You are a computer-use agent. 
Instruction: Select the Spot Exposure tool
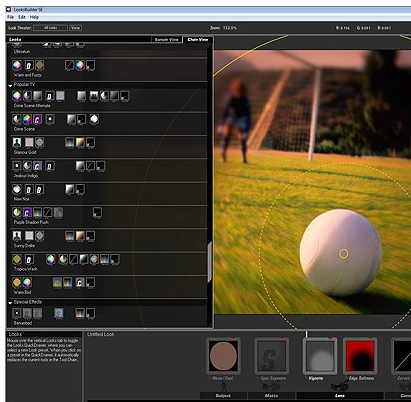(271, 356)
